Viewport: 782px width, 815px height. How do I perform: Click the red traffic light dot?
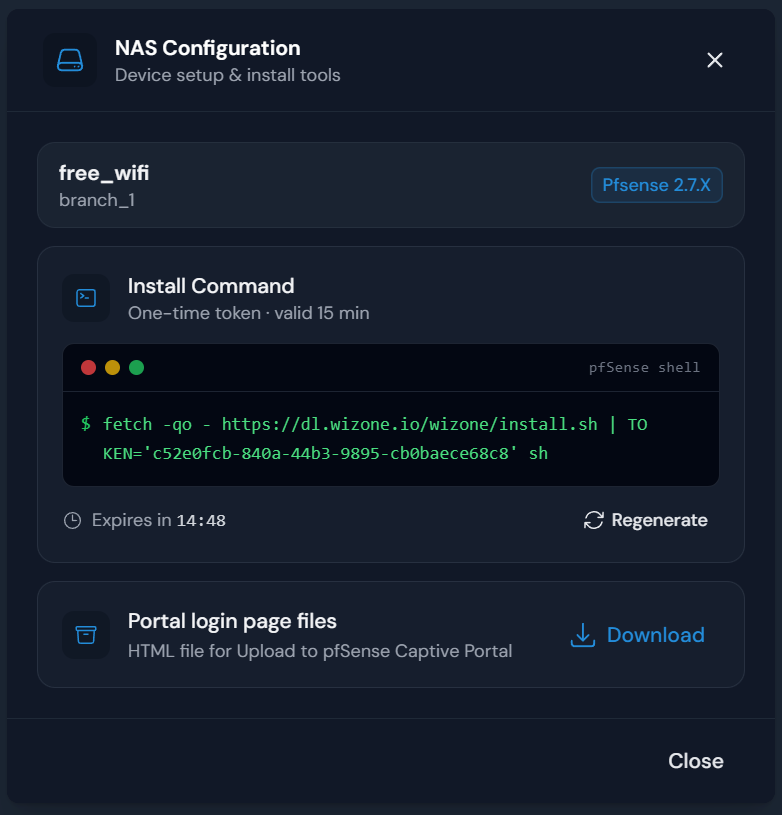(x=88, y=367)
